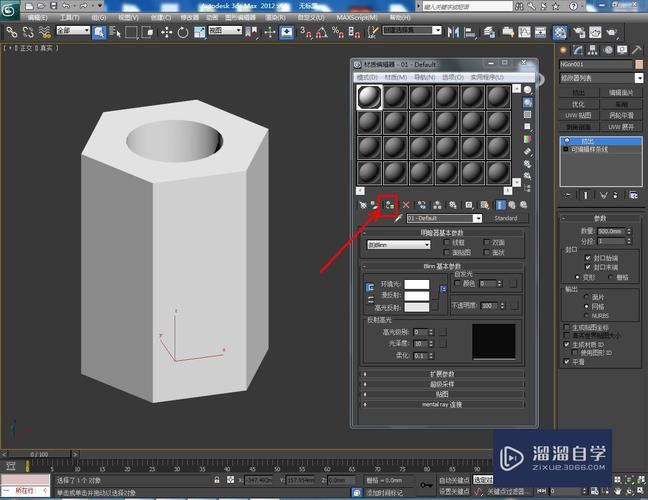Open Select by Name tool
Screen dimensions: 648x500
pos(115,32)
